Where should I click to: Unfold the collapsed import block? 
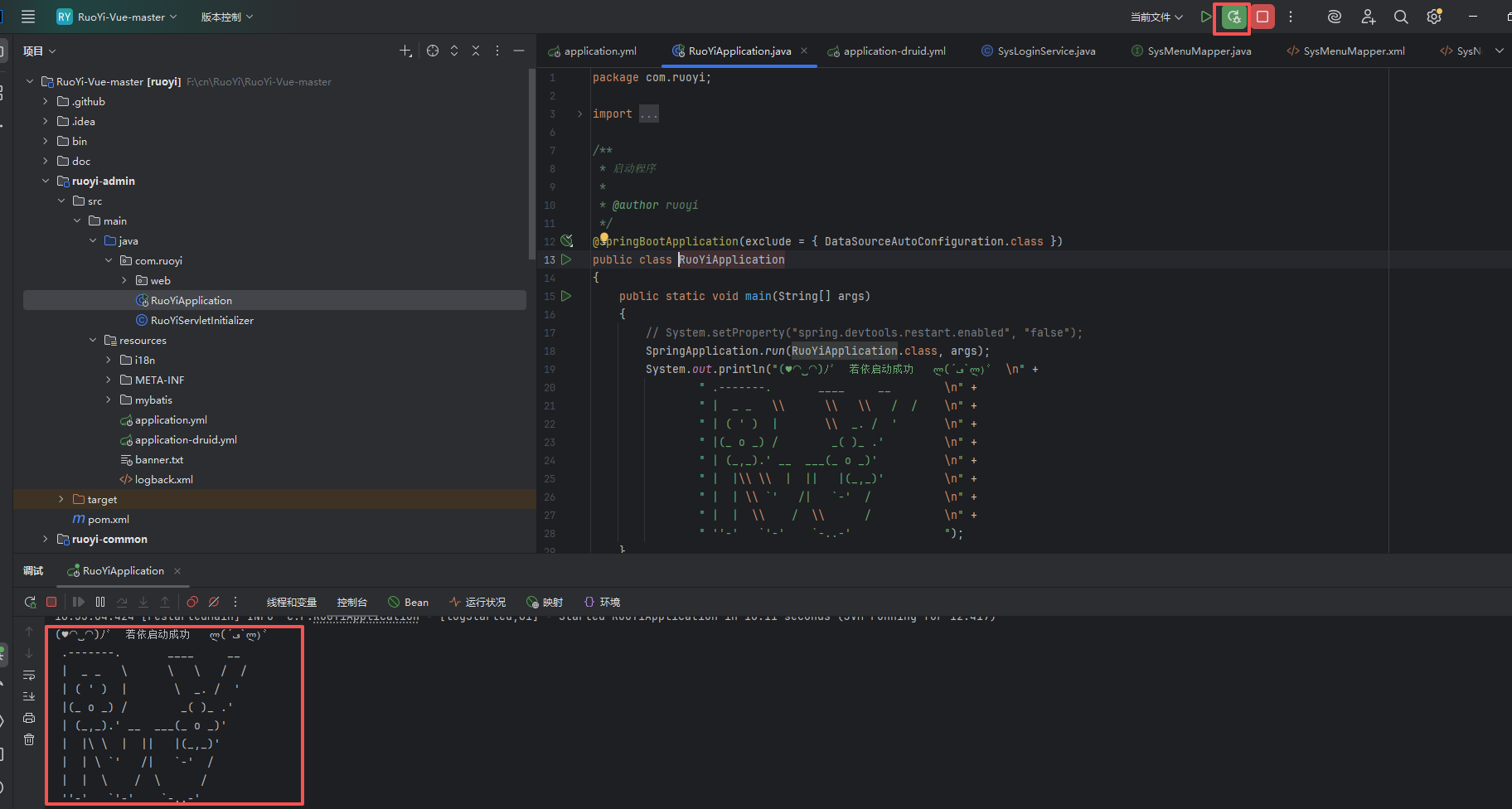click(x=579, y=114)
